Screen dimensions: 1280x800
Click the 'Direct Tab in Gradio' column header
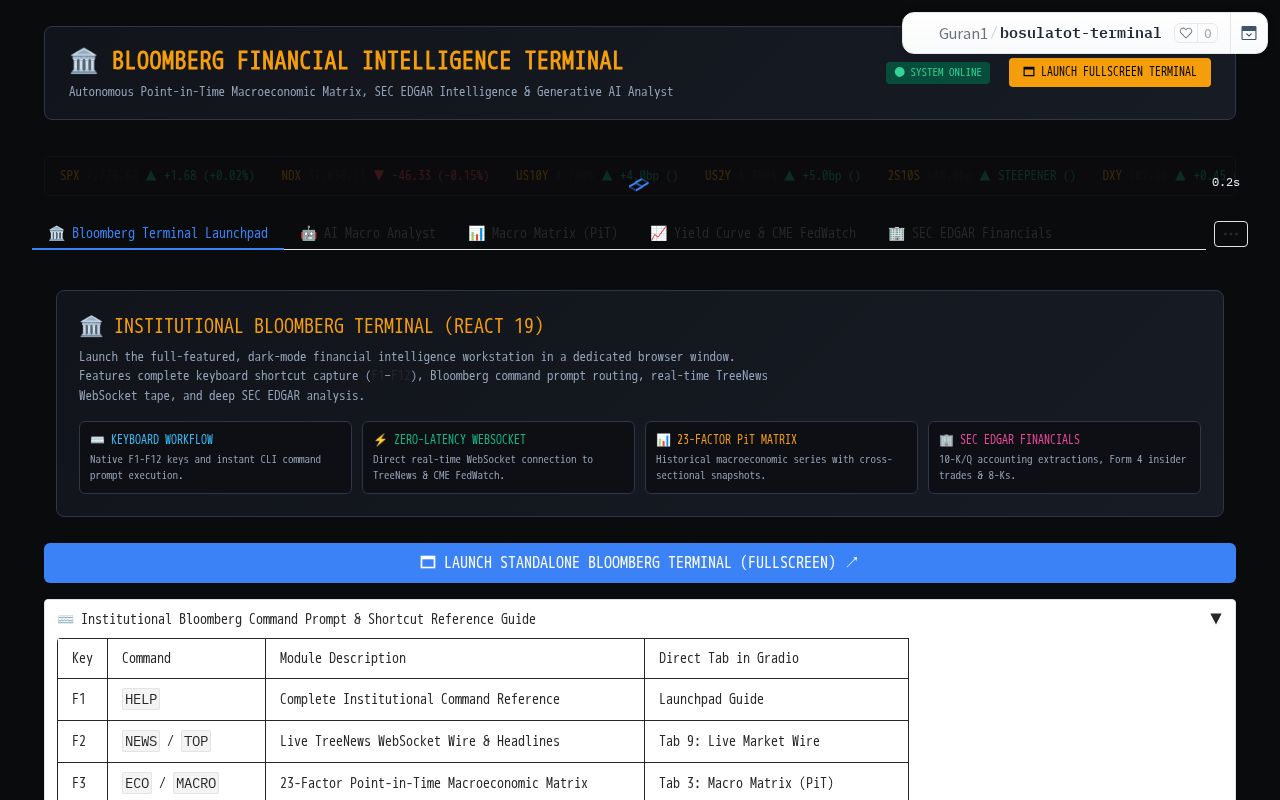776,659
